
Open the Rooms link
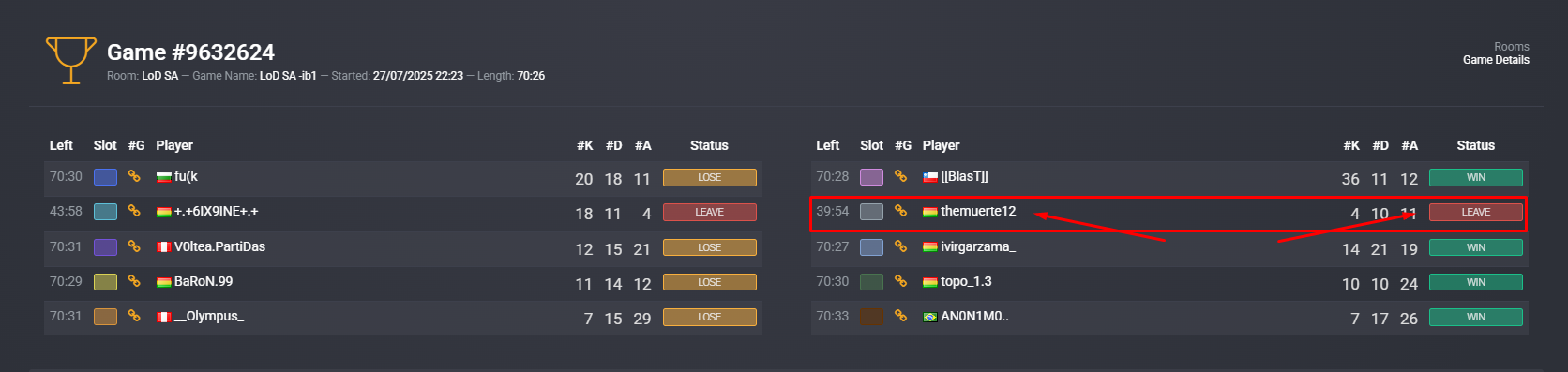1512,47
